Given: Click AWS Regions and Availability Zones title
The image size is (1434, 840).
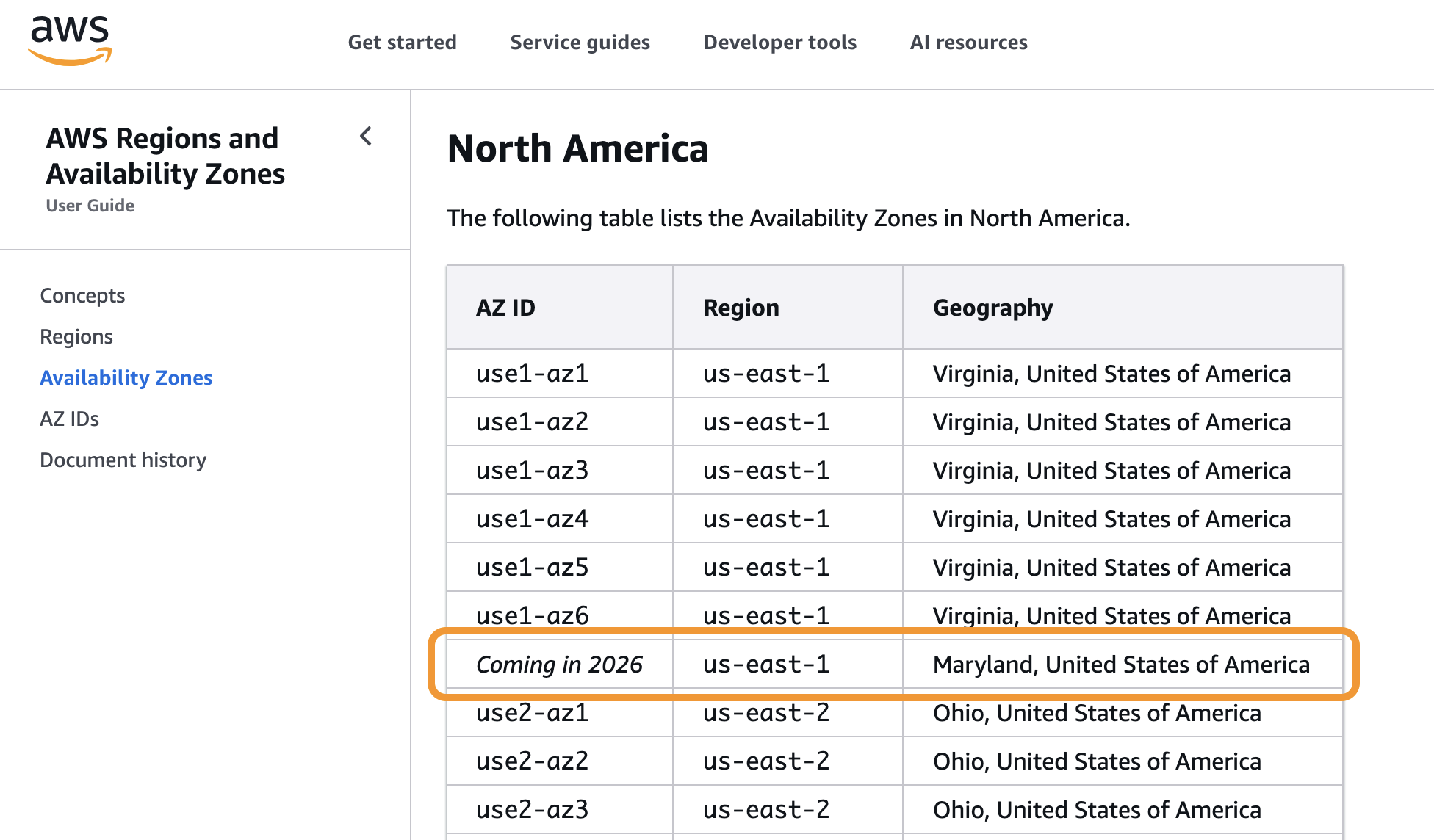Looking at the screenshot, I should click(x=165, y=156).
